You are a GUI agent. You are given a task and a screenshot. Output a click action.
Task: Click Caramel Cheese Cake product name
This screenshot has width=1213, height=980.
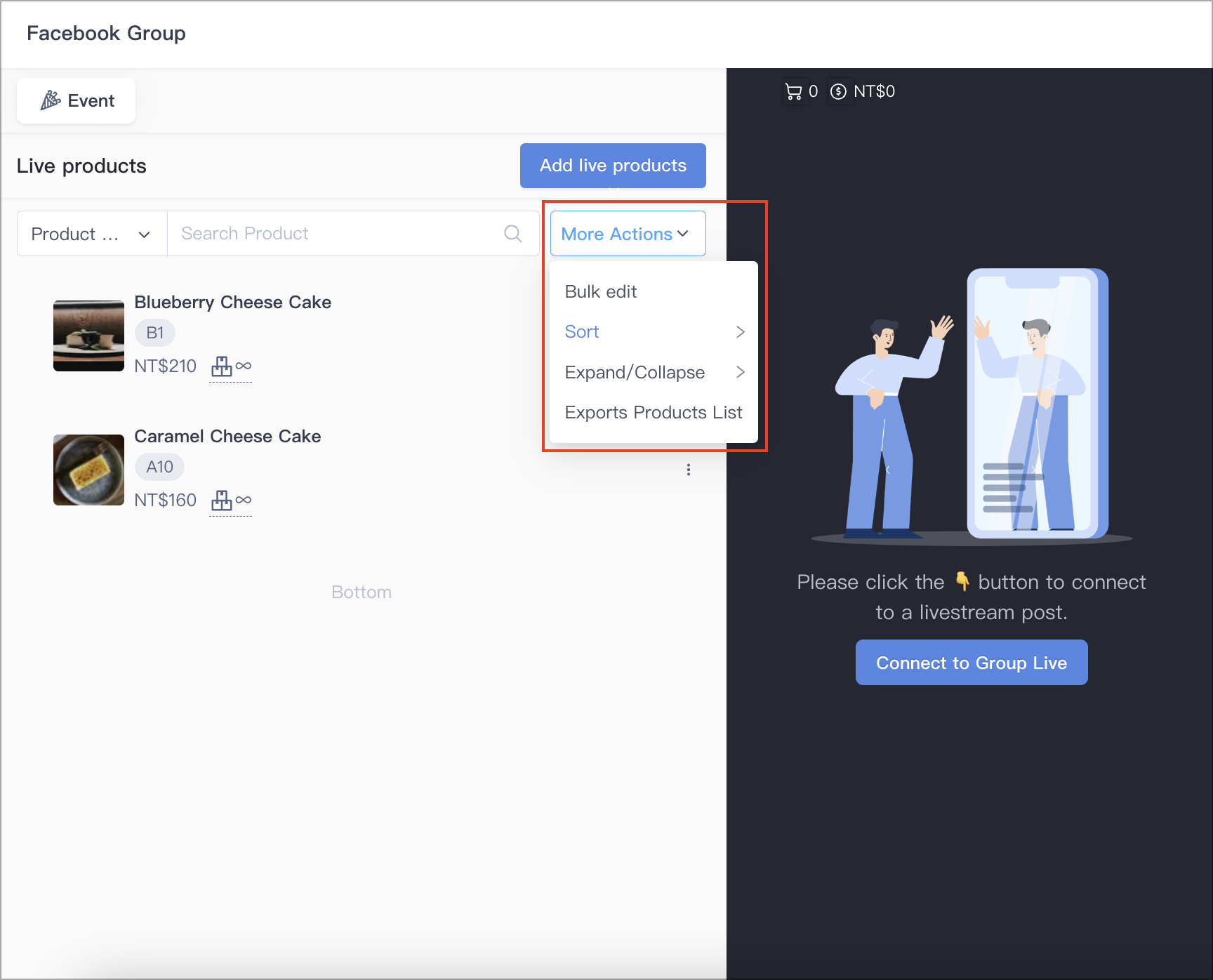227,437
